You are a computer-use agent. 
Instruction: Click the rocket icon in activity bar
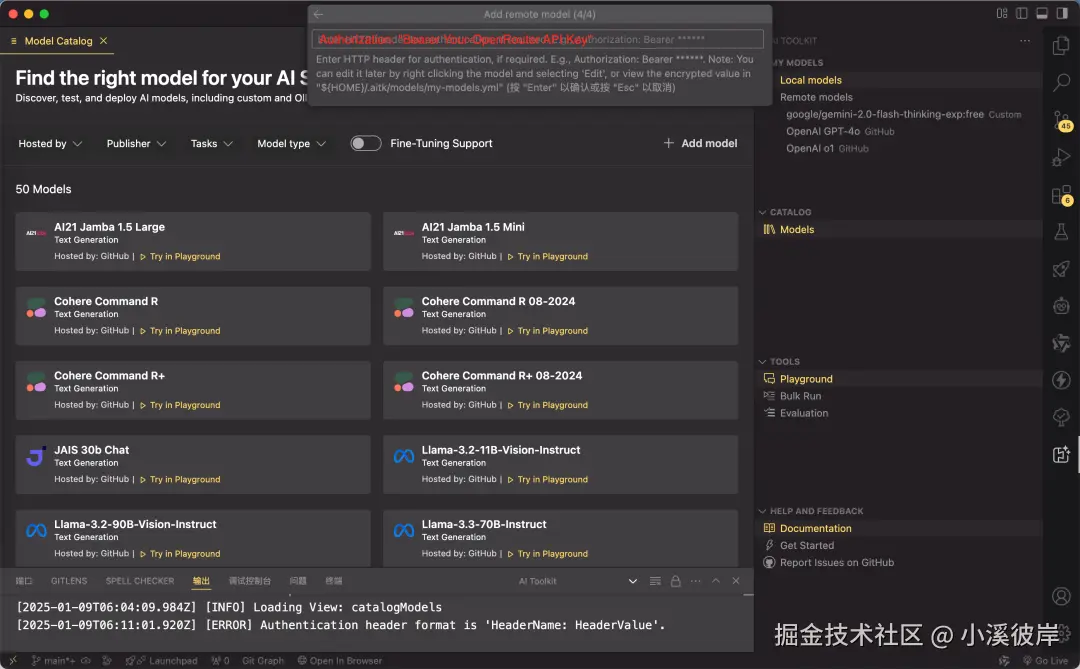click(x=1061, y=269)
